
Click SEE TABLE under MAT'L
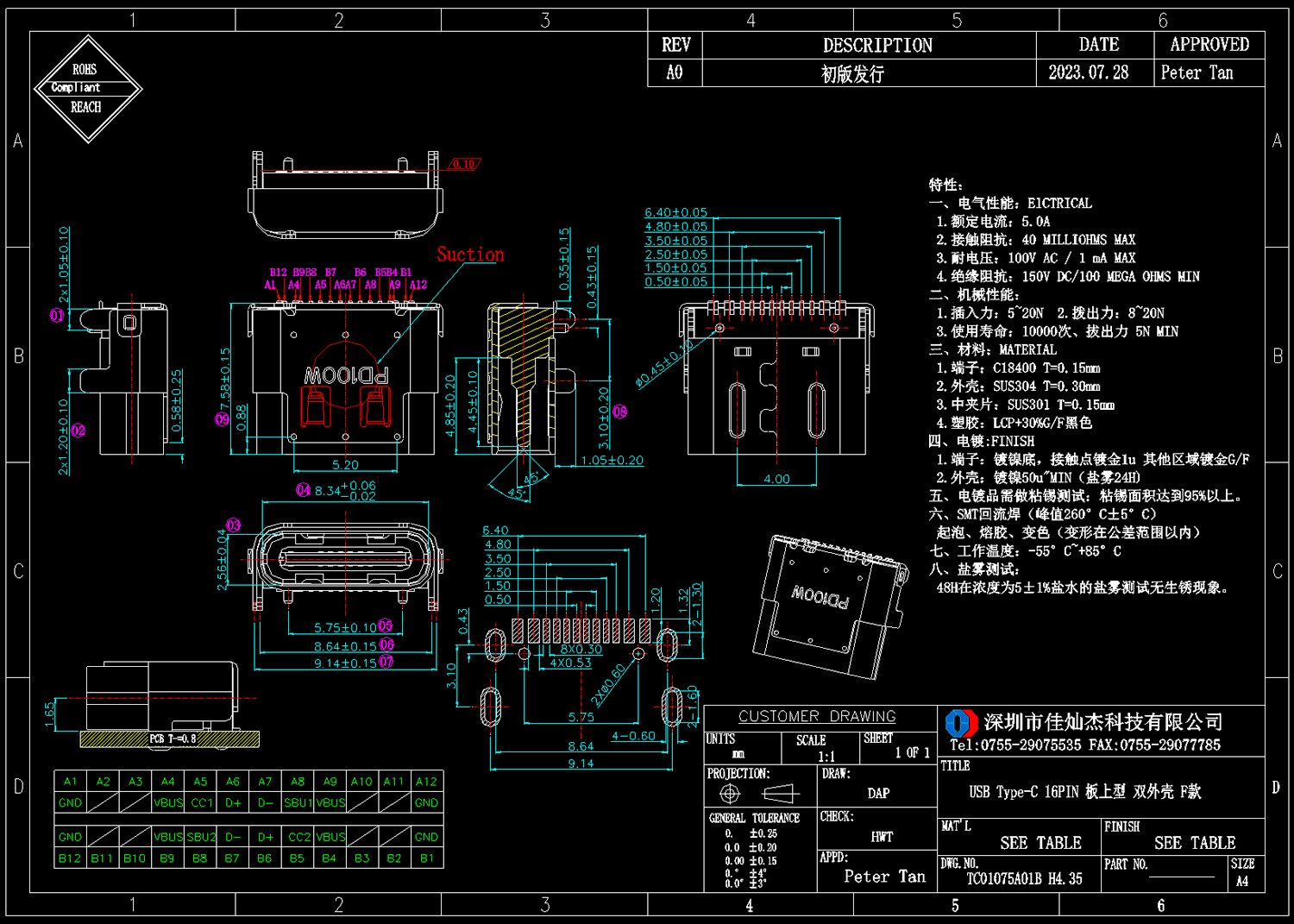point(1040,843)
